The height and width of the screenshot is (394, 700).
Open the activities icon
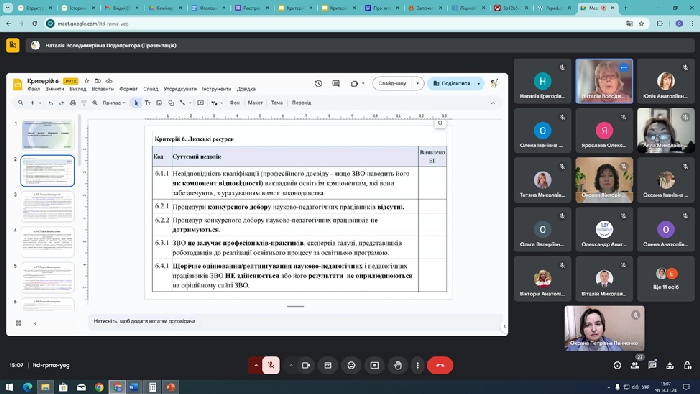click(x=670, y=365)
